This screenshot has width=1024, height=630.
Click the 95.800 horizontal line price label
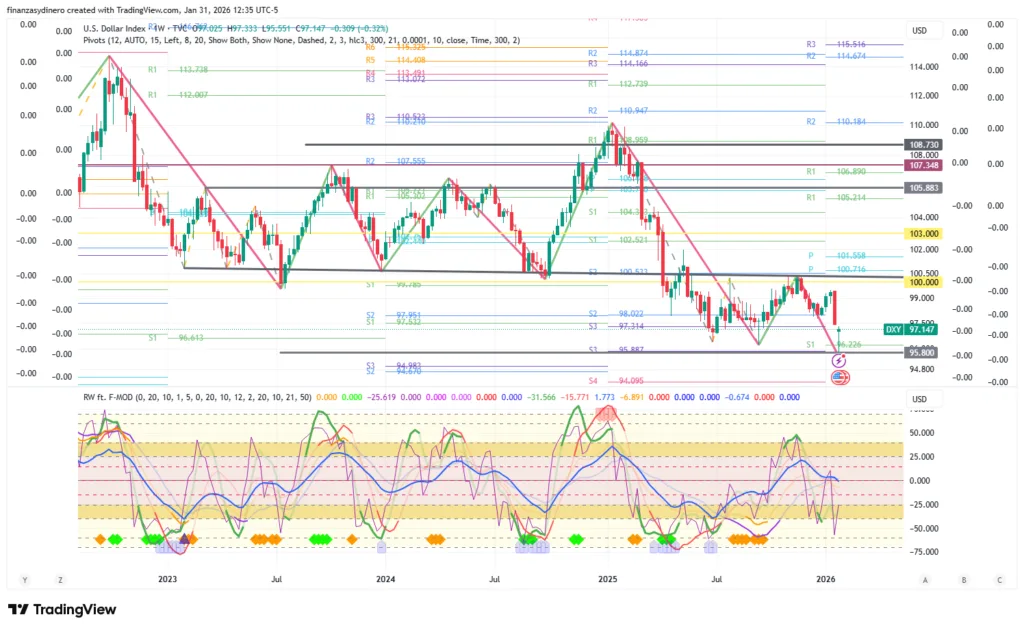pyautogui.click(x=921, y=352)
